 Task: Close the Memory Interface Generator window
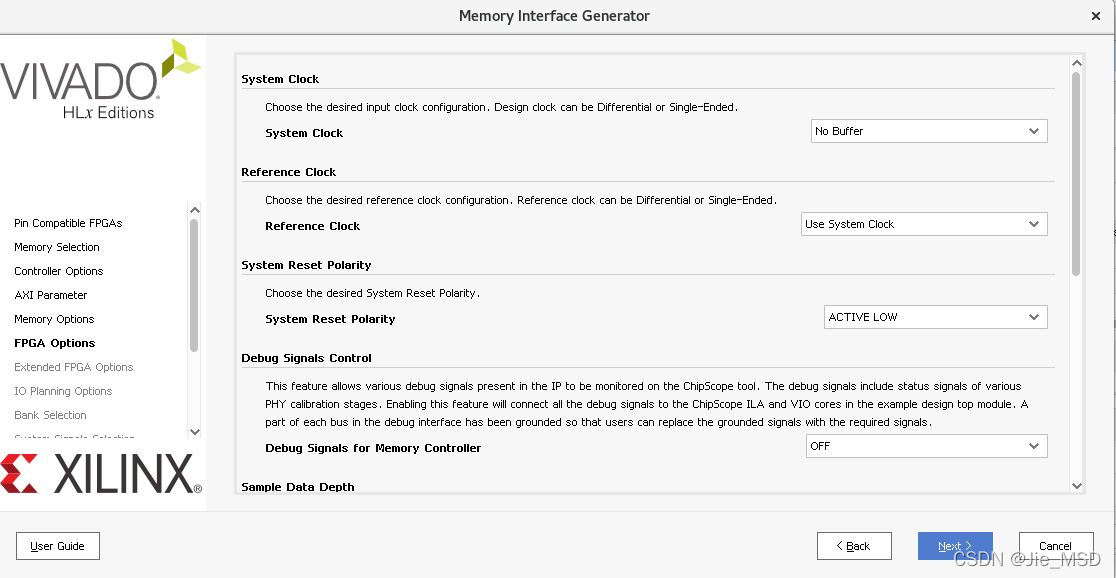tap(1095, 16)
